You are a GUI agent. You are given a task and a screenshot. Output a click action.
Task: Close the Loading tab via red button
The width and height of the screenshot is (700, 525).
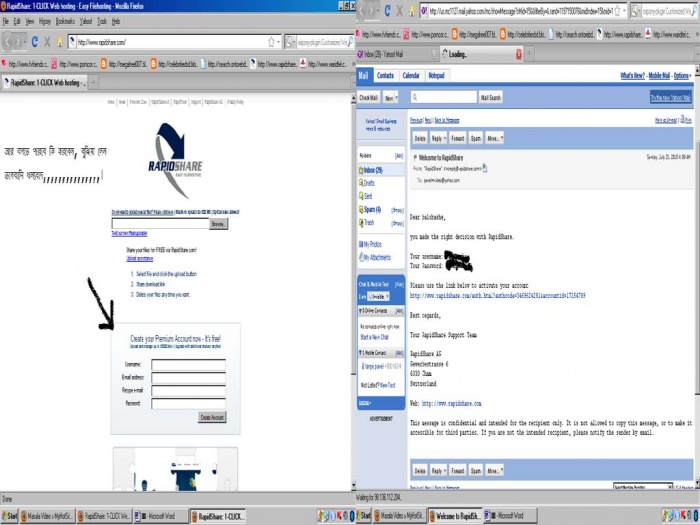519,54
